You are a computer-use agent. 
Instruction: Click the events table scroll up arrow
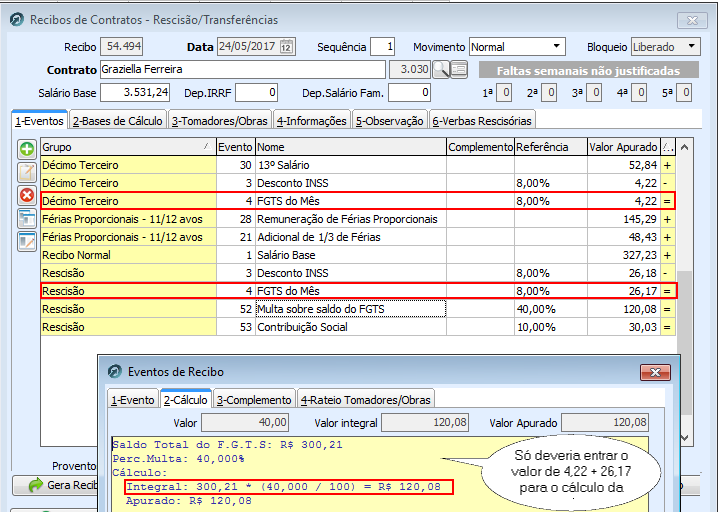685,147
